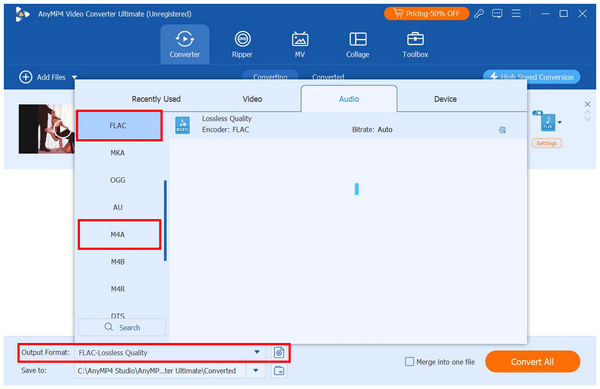
Task: Click the Convert All button
Action: [532, 361]
